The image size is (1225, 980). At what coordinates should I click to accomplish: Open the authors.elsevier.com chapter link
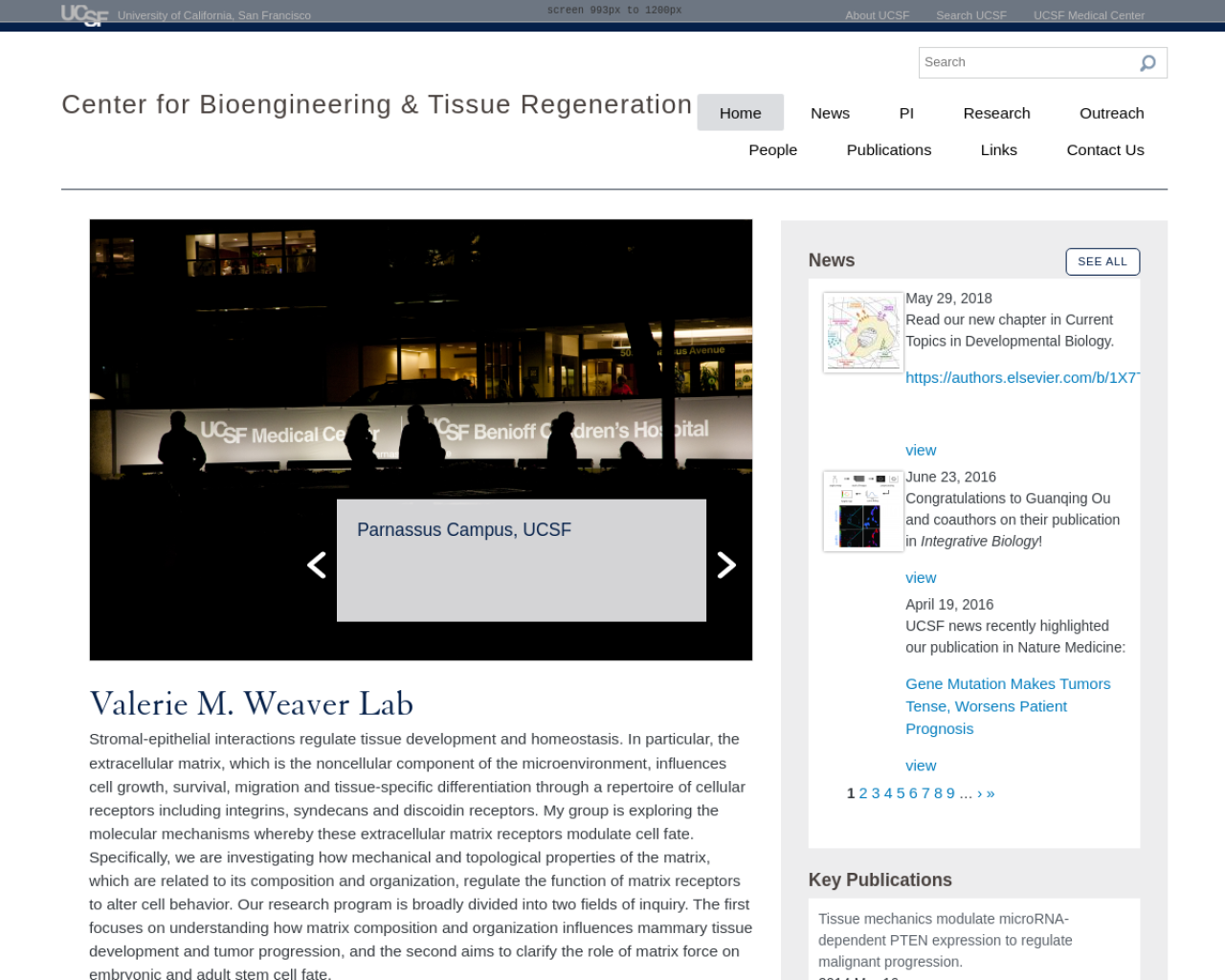point(1023,378)
